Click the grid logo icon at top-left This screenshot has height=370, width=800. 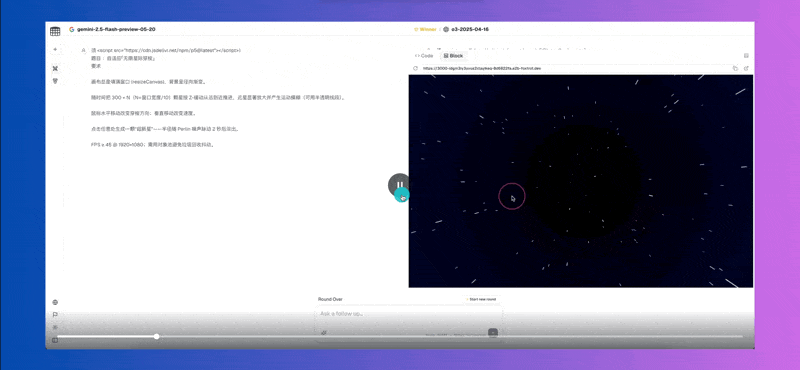click(x=55, y=32)
